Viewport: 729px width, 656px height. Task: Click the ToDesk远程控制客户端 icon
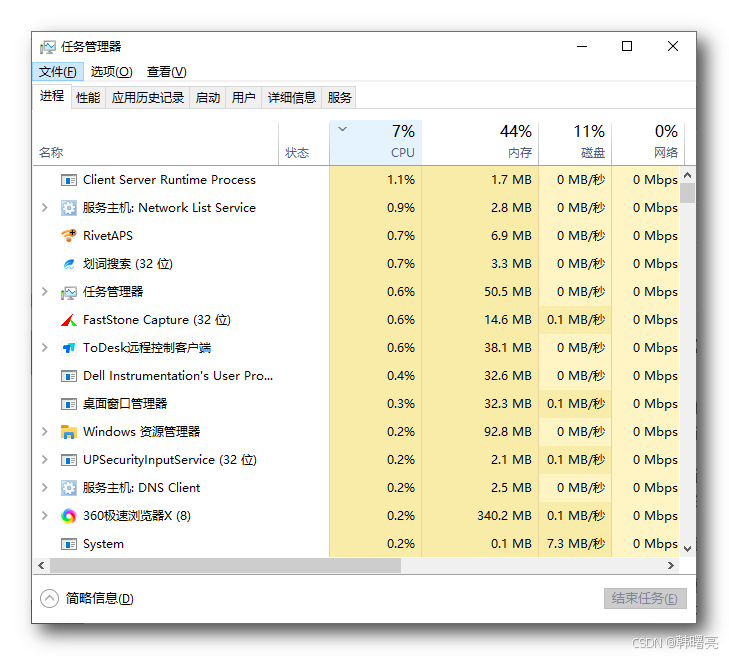[69, 348]
